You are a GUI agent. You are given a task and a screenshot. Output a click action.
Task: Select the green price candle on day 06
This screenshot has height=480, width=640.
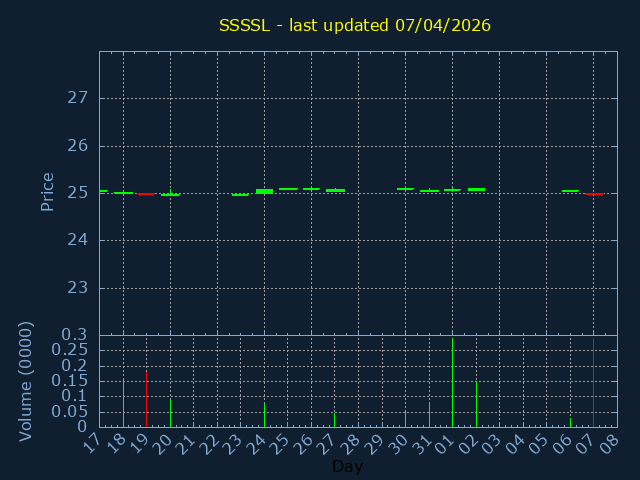(x=570, y=191)
